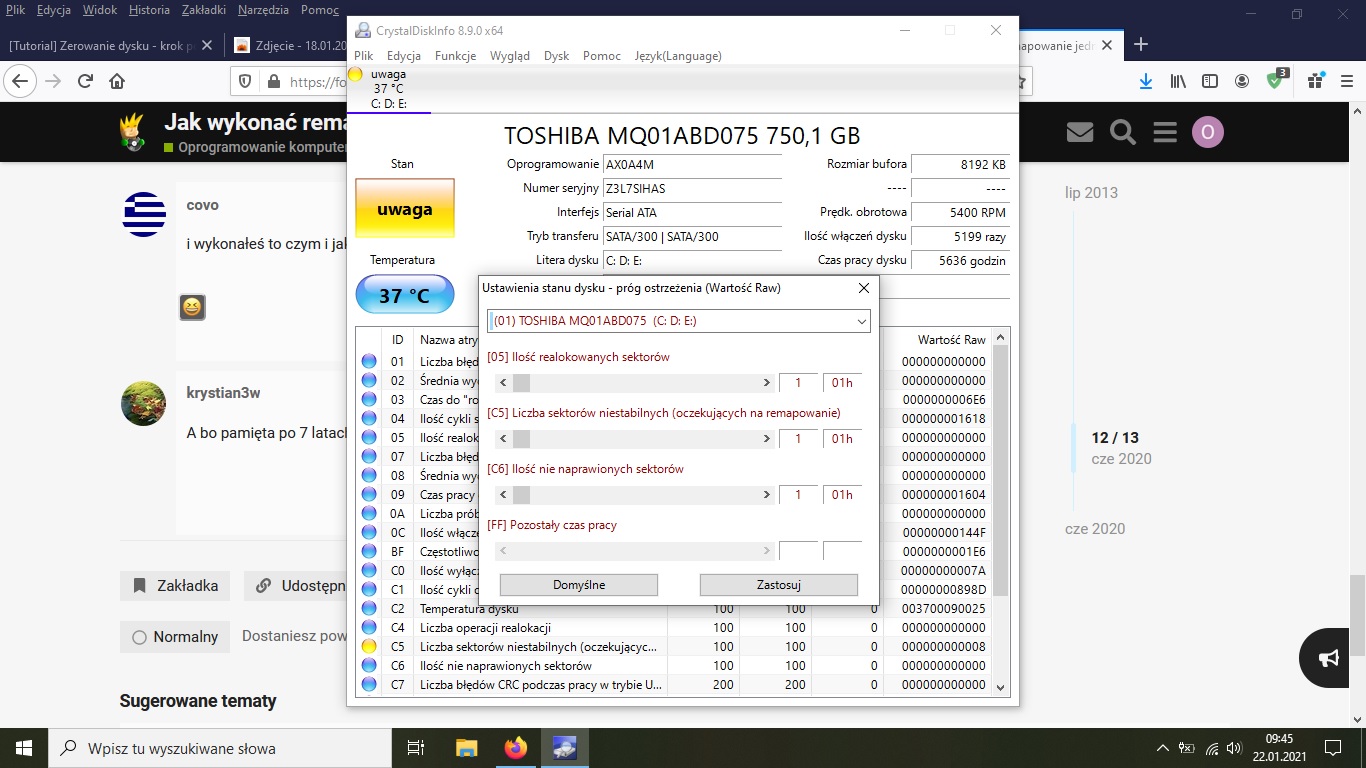This screenshot has width=1366, height=768.
Task: Open the Język(Language) menu
Action: coord(678,56)
